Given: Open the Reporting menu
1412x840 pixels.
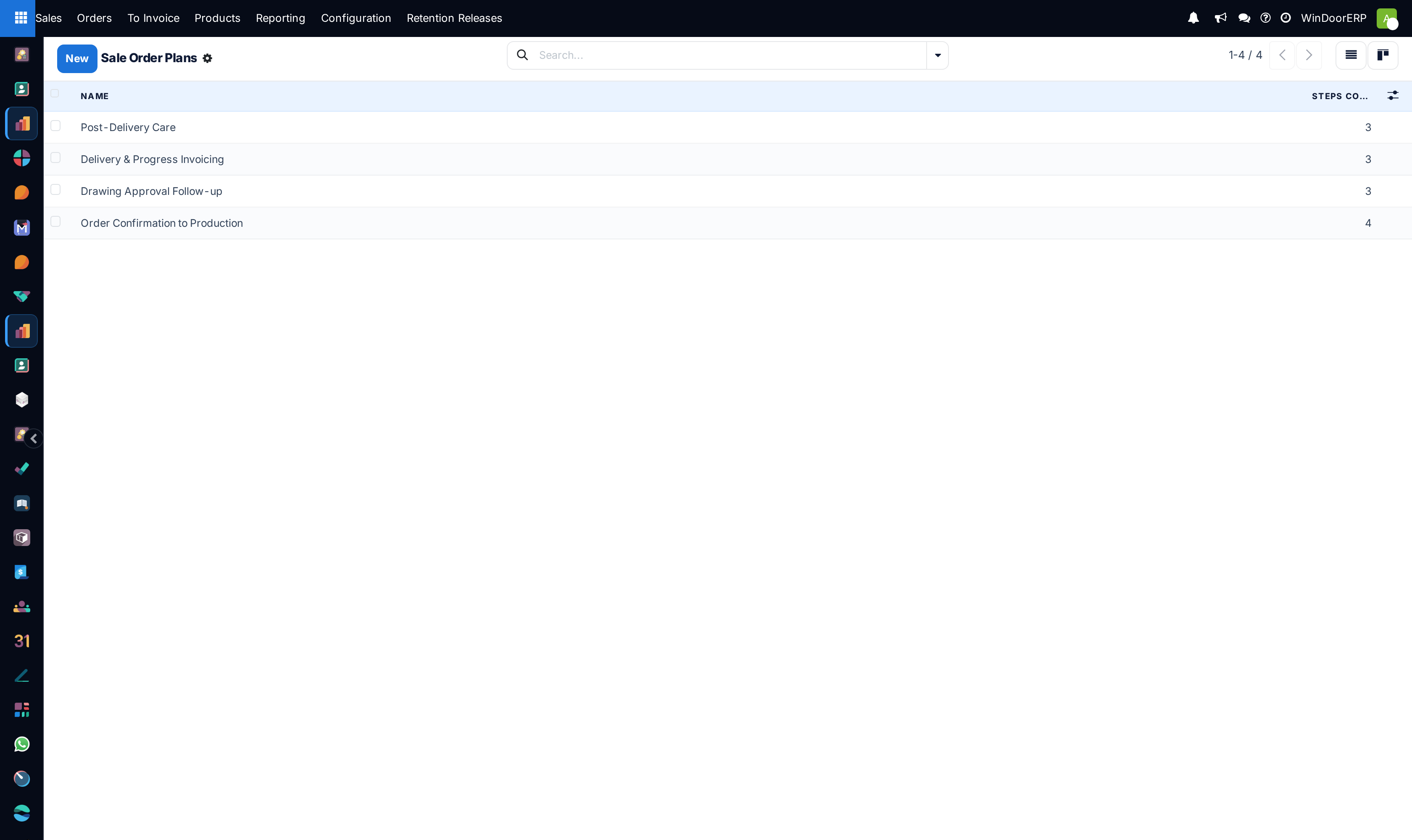Looking at the screenshot, I should pyautogui.click(x=280, y=18).
